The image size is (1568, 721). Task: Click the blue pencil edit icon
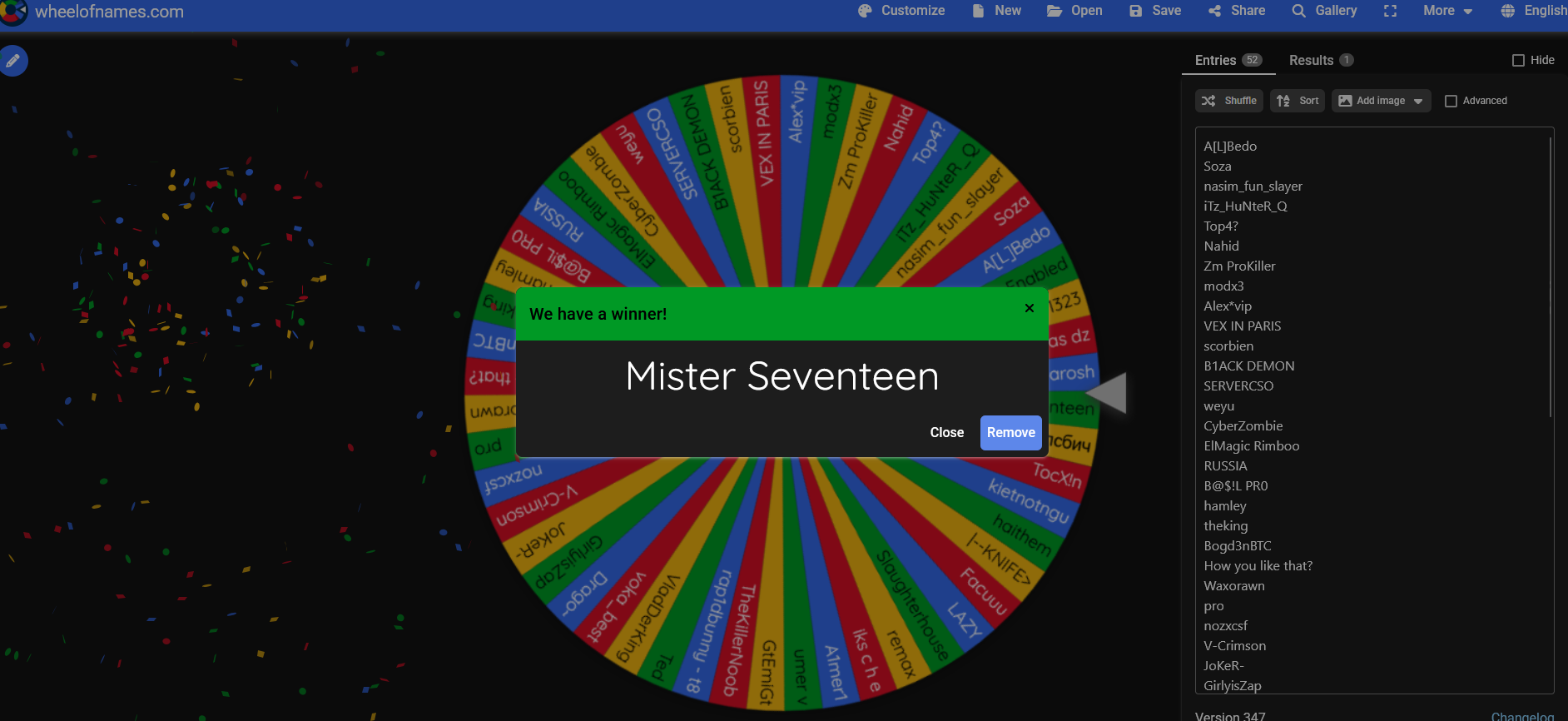pyautogui.click(x=13, y=61)
